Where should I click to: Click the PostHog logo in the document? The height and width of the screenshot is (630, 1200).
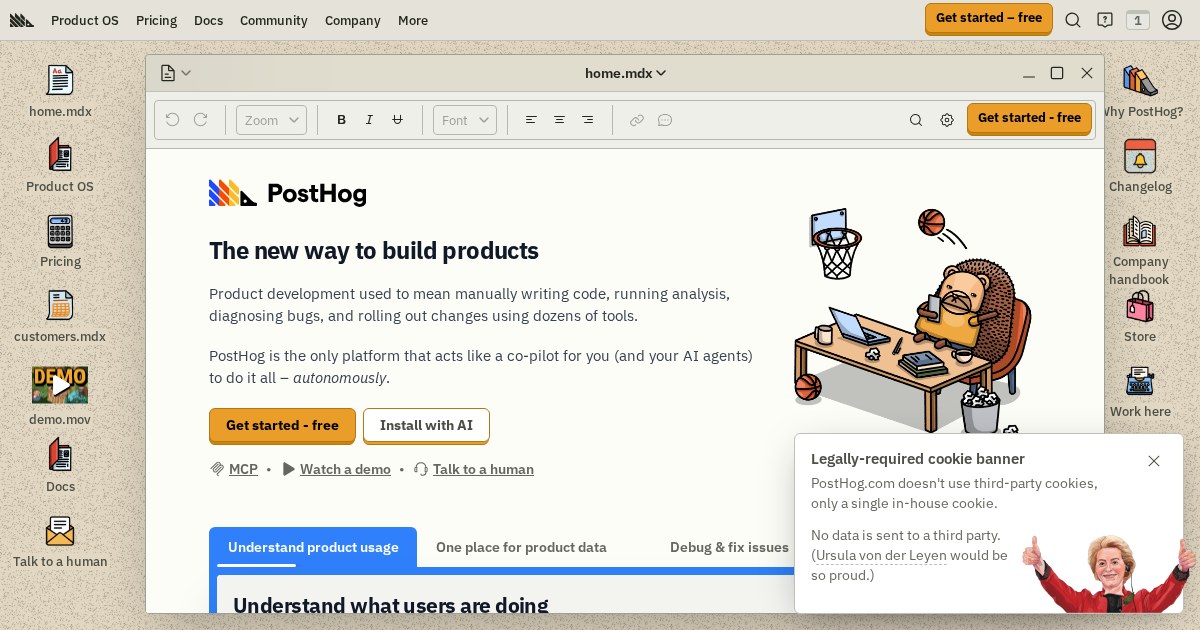pos(288,193)
